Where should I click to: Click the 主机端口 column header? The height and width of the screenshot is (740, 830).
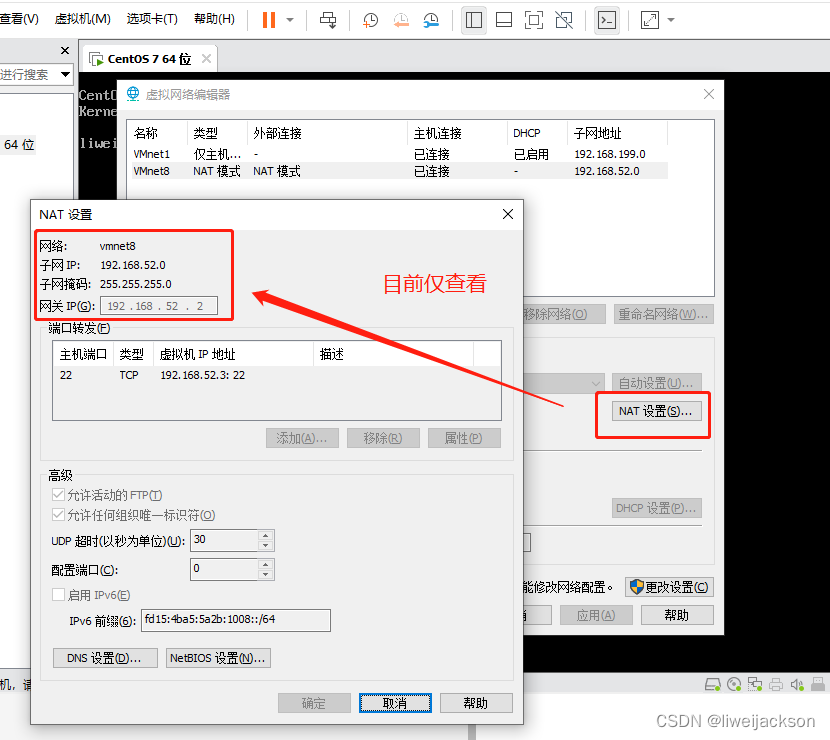pos(83,354)
